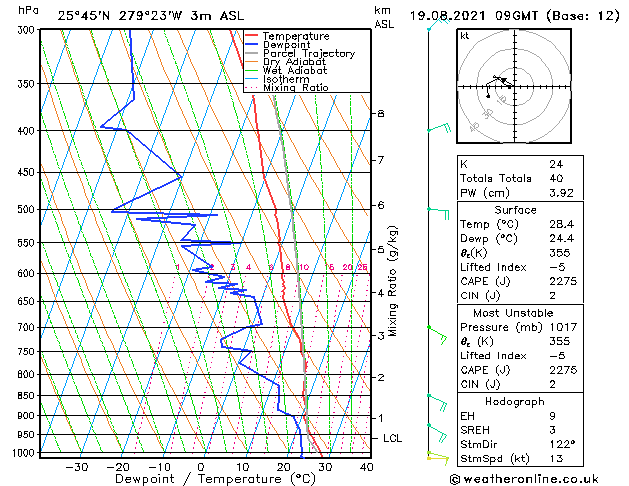Click the Isotherm legend entry

click(286, 79)
